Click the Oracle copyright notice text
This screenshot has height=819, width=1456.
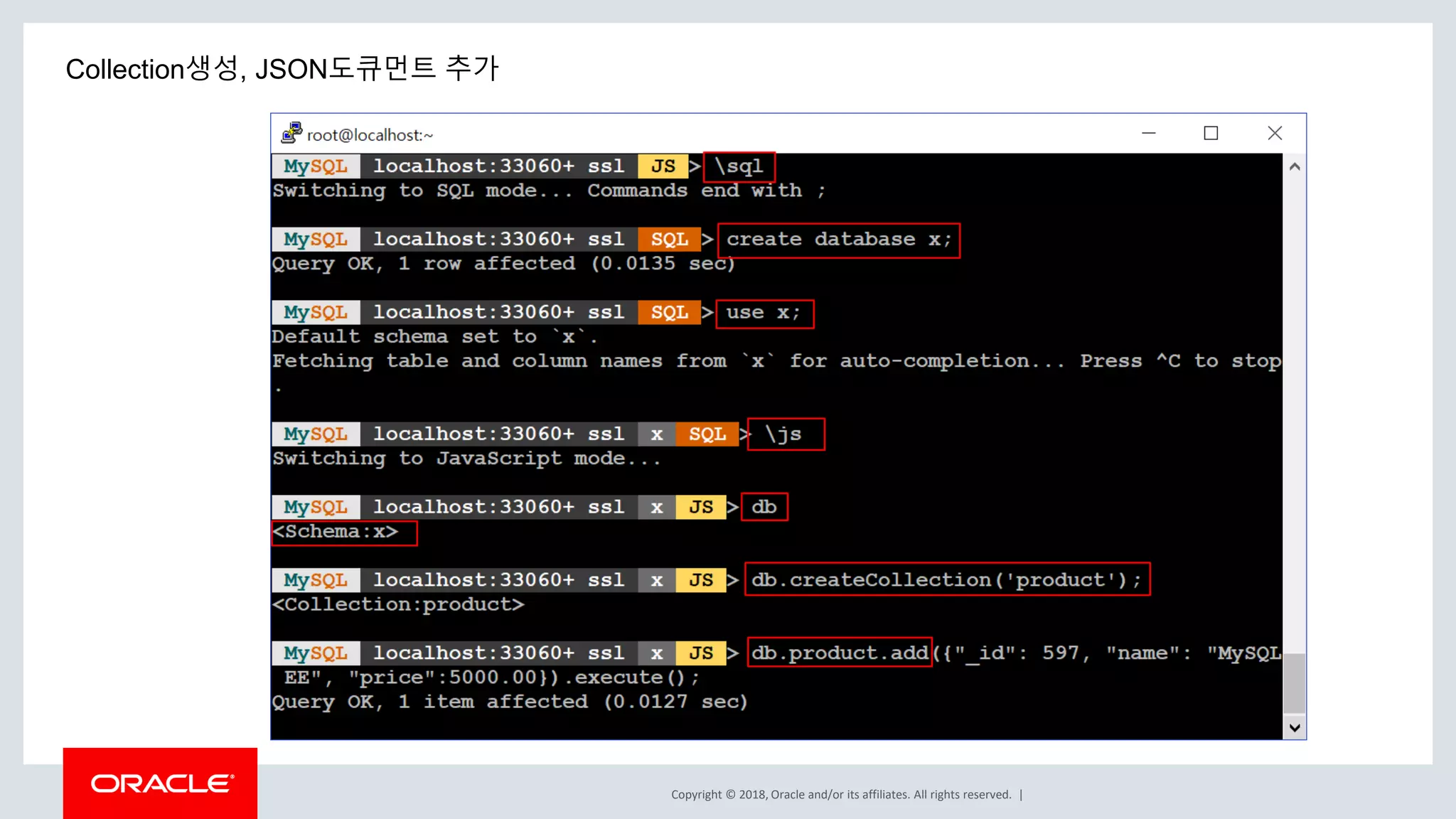841,795
